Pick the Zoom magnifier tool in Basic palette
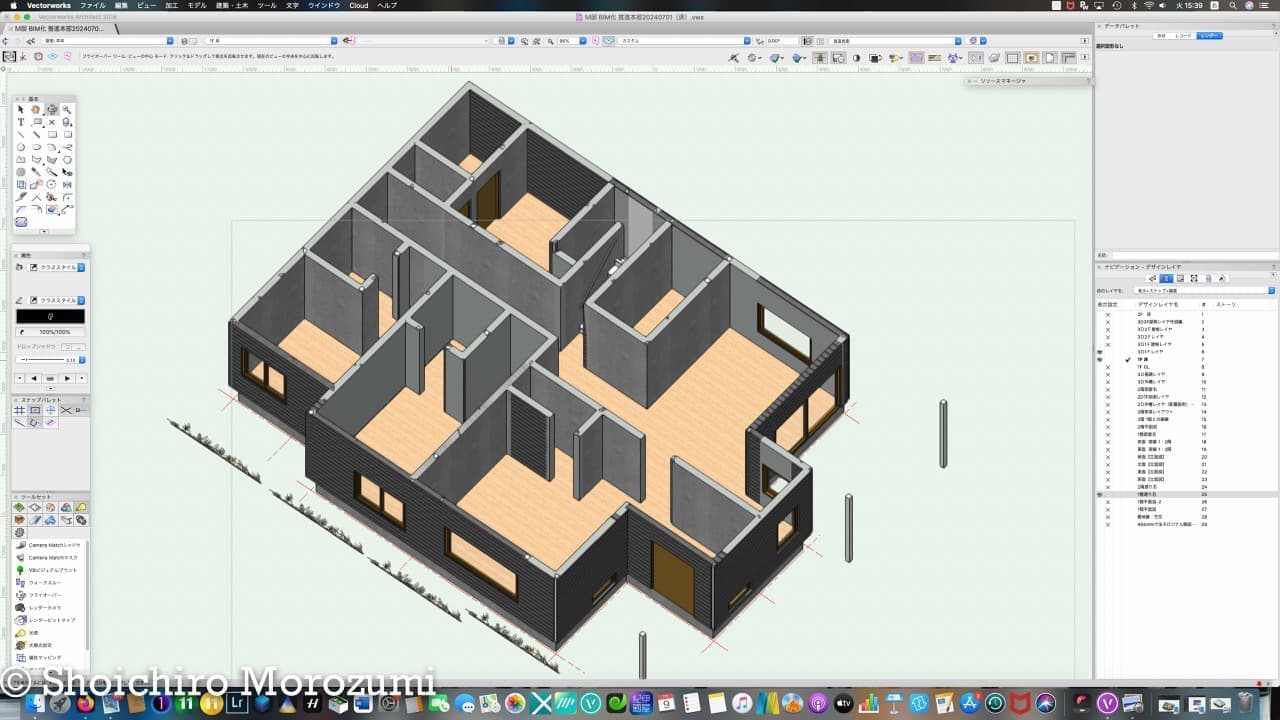The height and width of the screenshot is (720, 1280). coord(67,110)
